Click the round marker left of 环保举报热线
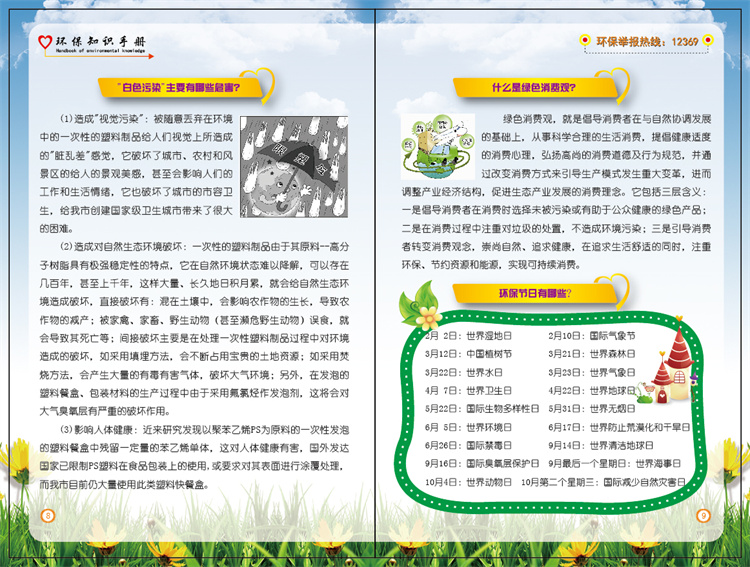The image size is (750, 567). click(585, 40)
